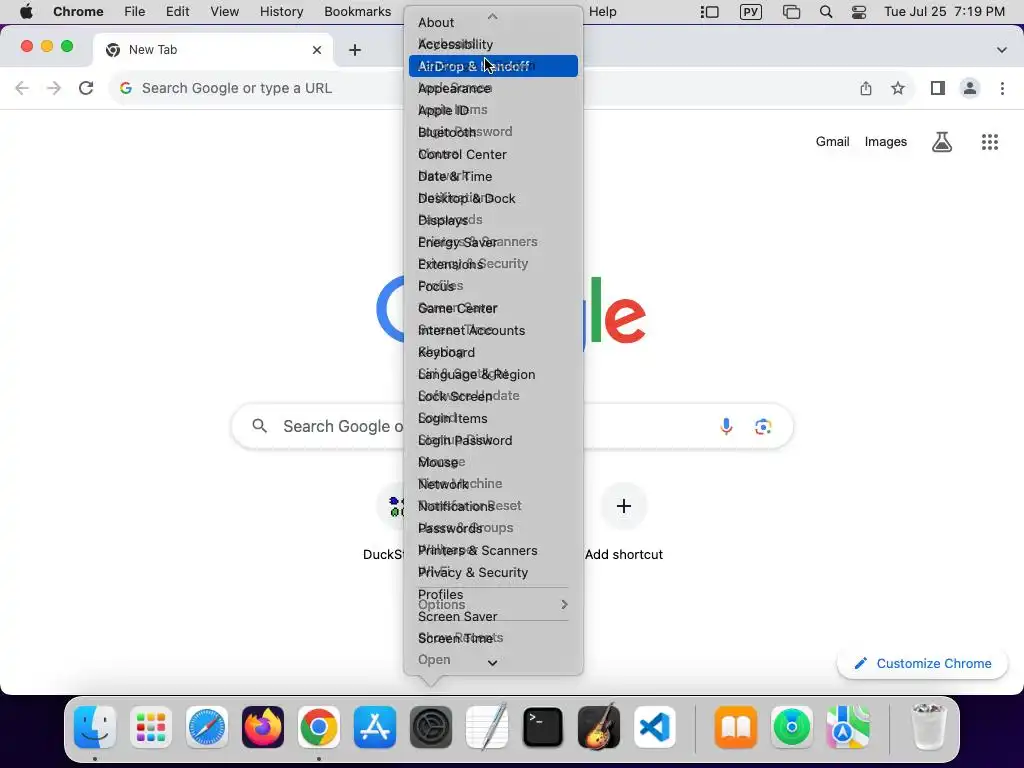
Task: Open Maps from the dock
Action: pos(848,727)
